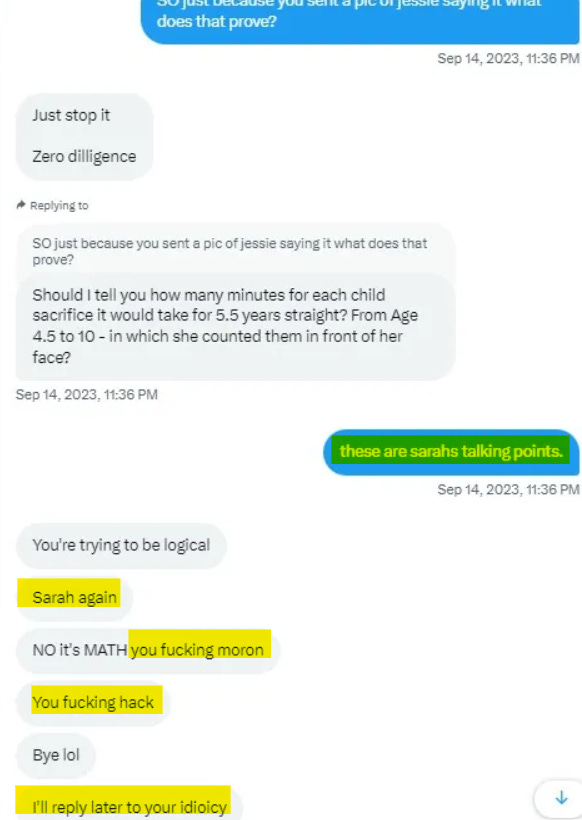Click the 'You're trying to be logical' message
The height and width of the screenshot is (820, 582).
pyautogui.click(x=121, y=545)
